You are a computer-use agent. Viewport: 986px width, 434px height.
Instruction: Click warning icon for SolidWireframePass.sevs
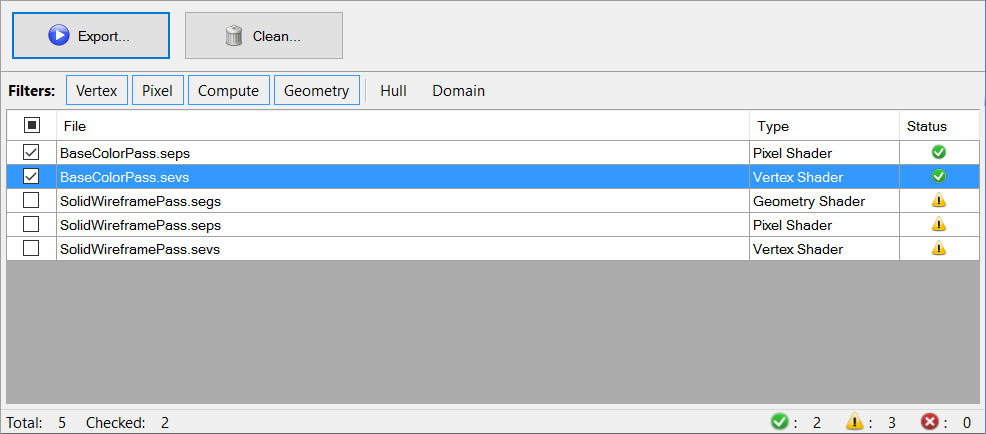pyautogui.click(x=939, y=248)
